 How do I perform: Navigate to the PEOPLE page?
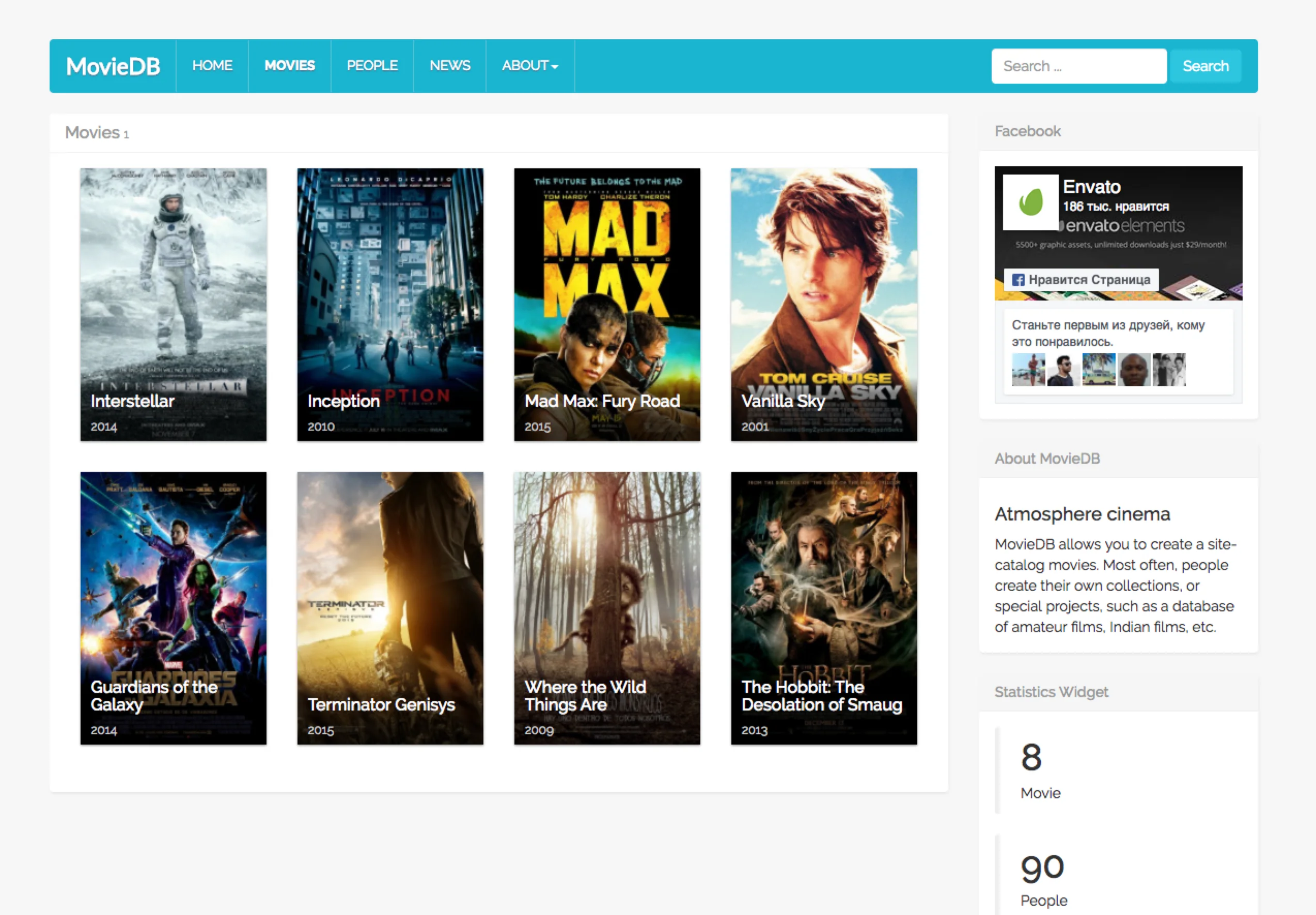(x=372, y=66)
